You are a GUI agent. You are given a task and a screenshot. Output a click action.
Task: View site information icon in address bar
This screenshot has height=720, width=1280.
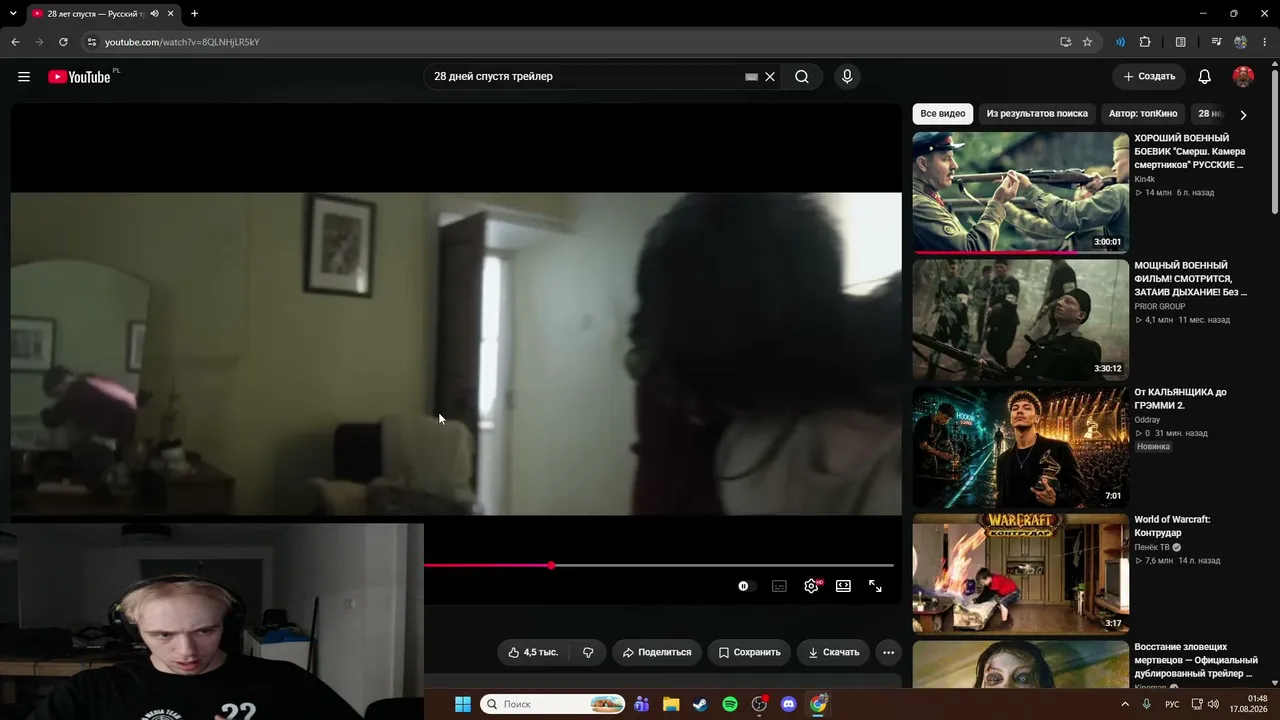tap(91, 42)
